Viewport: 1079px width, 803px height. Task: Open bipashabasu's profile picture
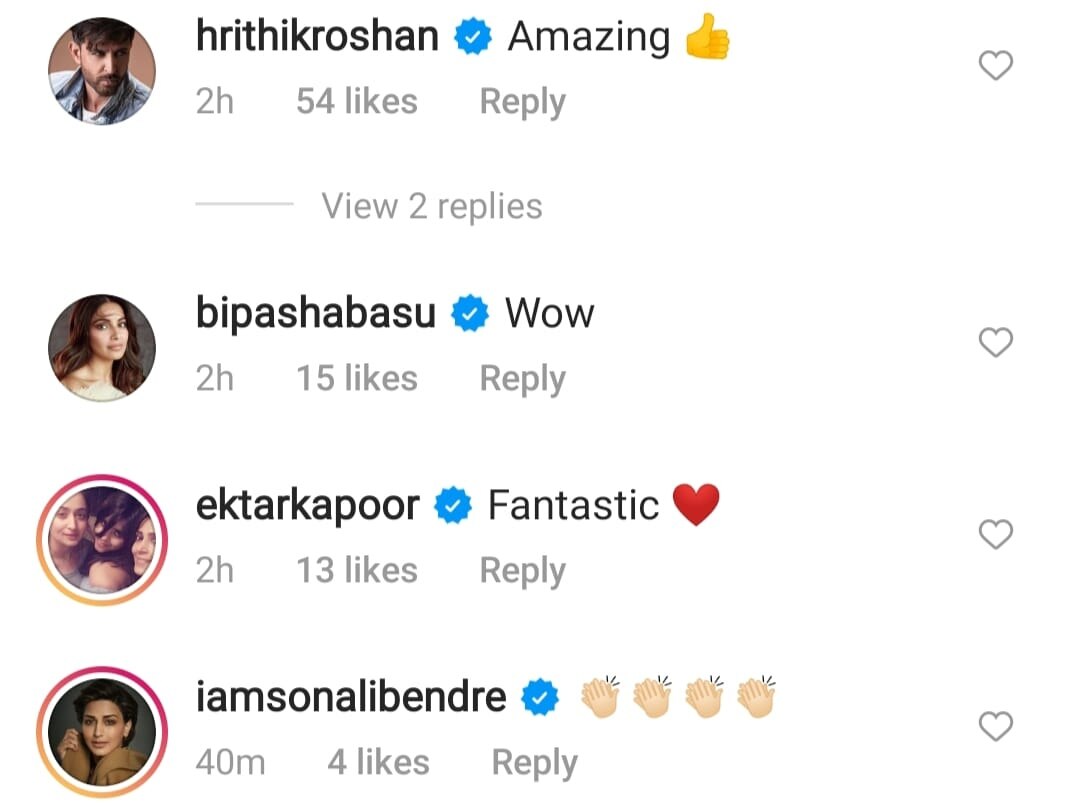pos(102,347)
